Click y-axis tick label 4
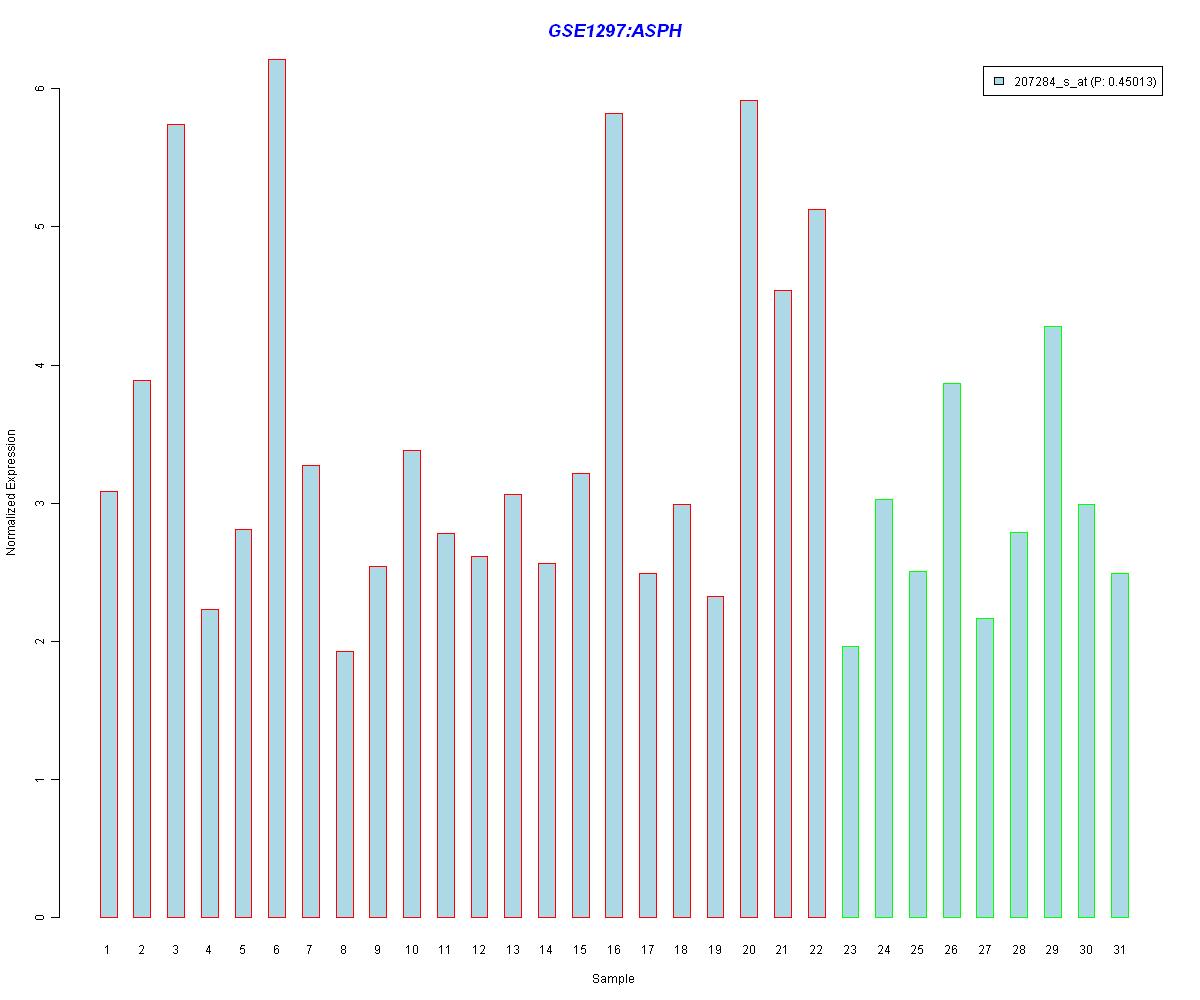 (x=41, y=365)
